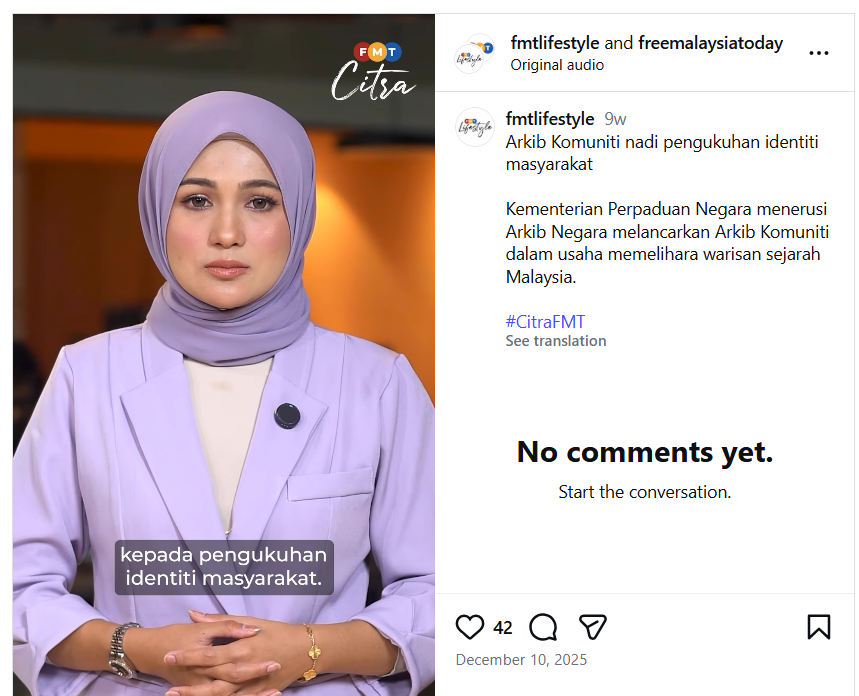Click the caption profile avatar beside fmtlifestyle

(x=475, y=127)
